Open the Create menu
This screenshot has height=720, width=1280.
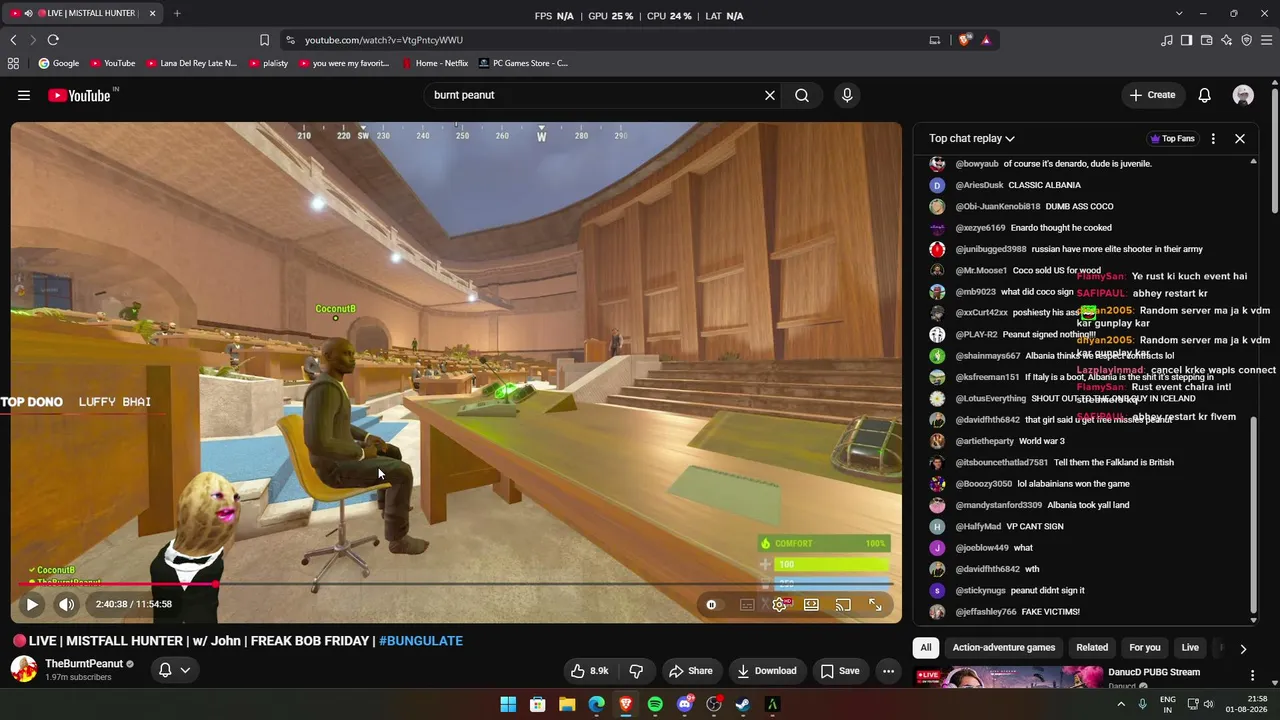coord(1152,95)
